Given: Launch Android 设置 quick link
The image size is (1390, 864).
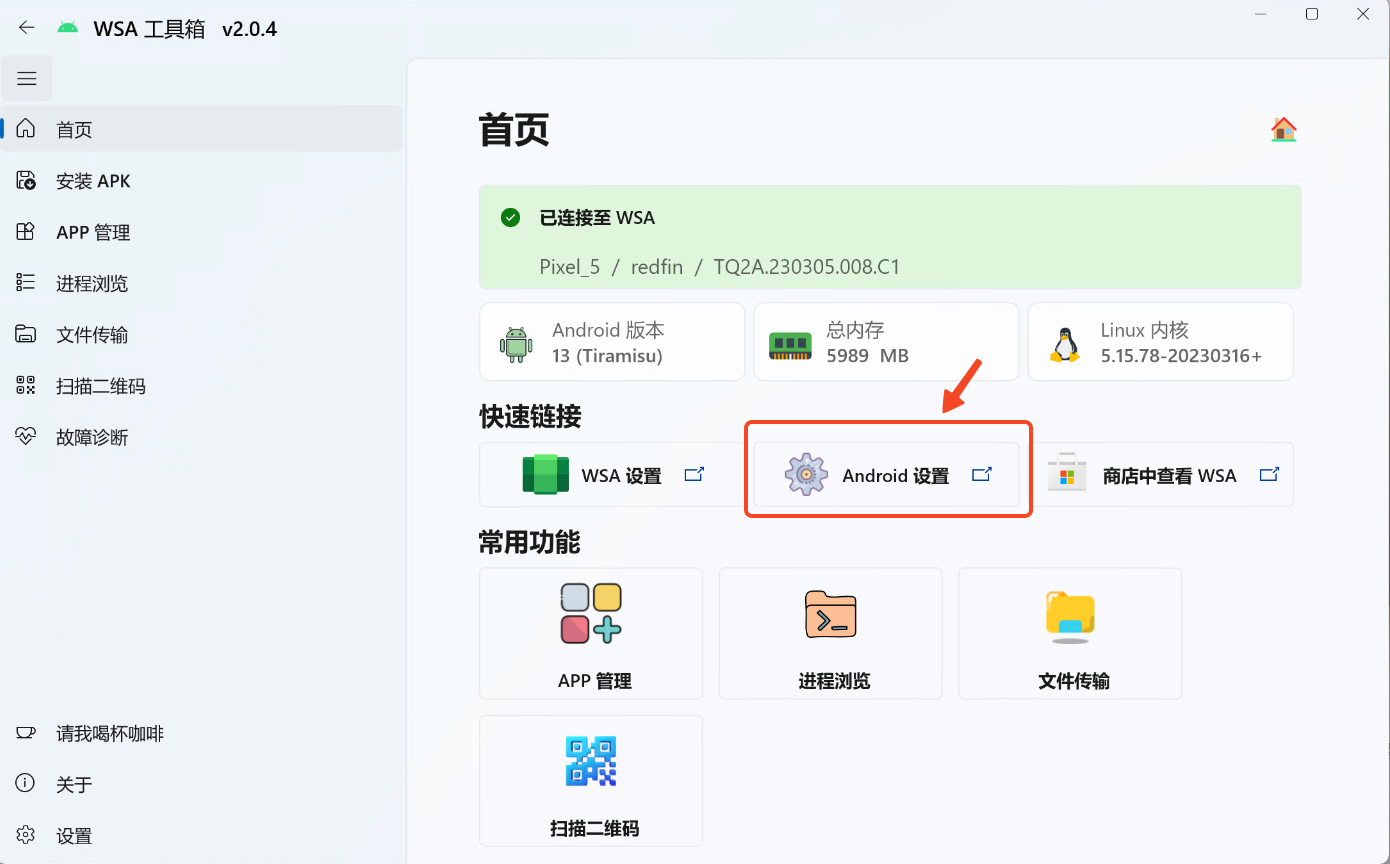Looking at the screenshot, I should tap(887, 475).
